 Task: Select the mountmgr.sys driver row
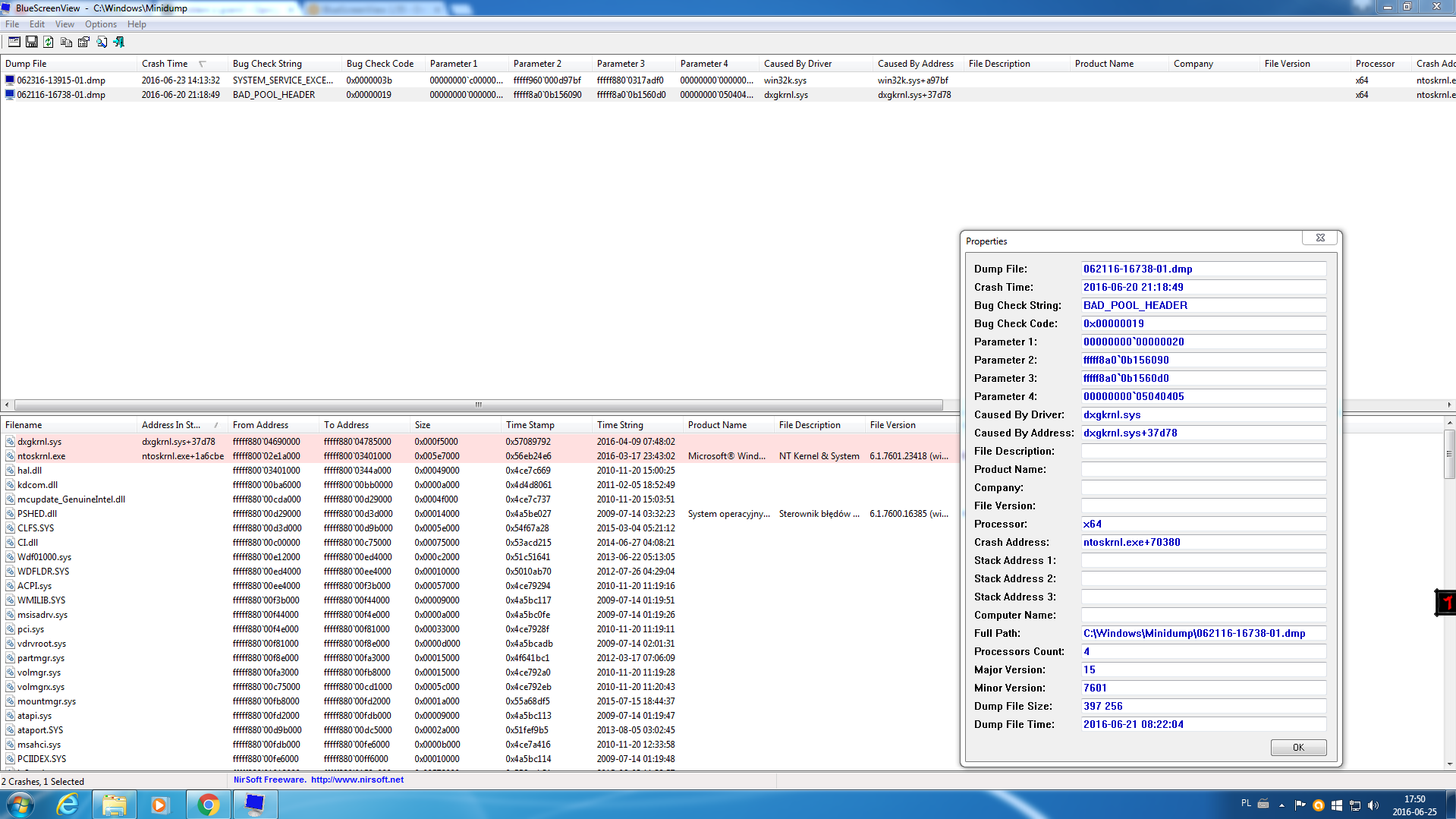(x=480, y=701)
